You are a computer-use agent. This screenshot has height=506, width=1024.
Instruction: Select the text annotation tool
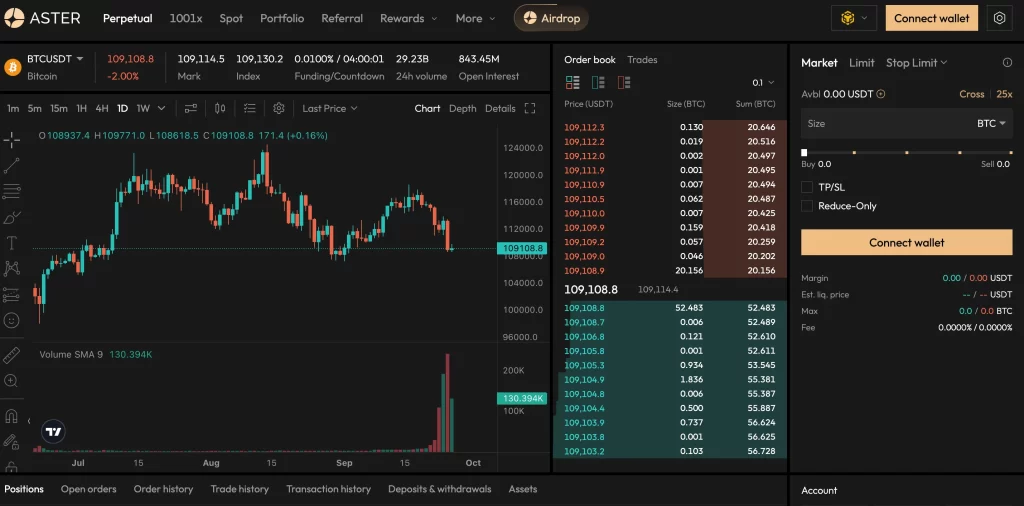(11, 243)
